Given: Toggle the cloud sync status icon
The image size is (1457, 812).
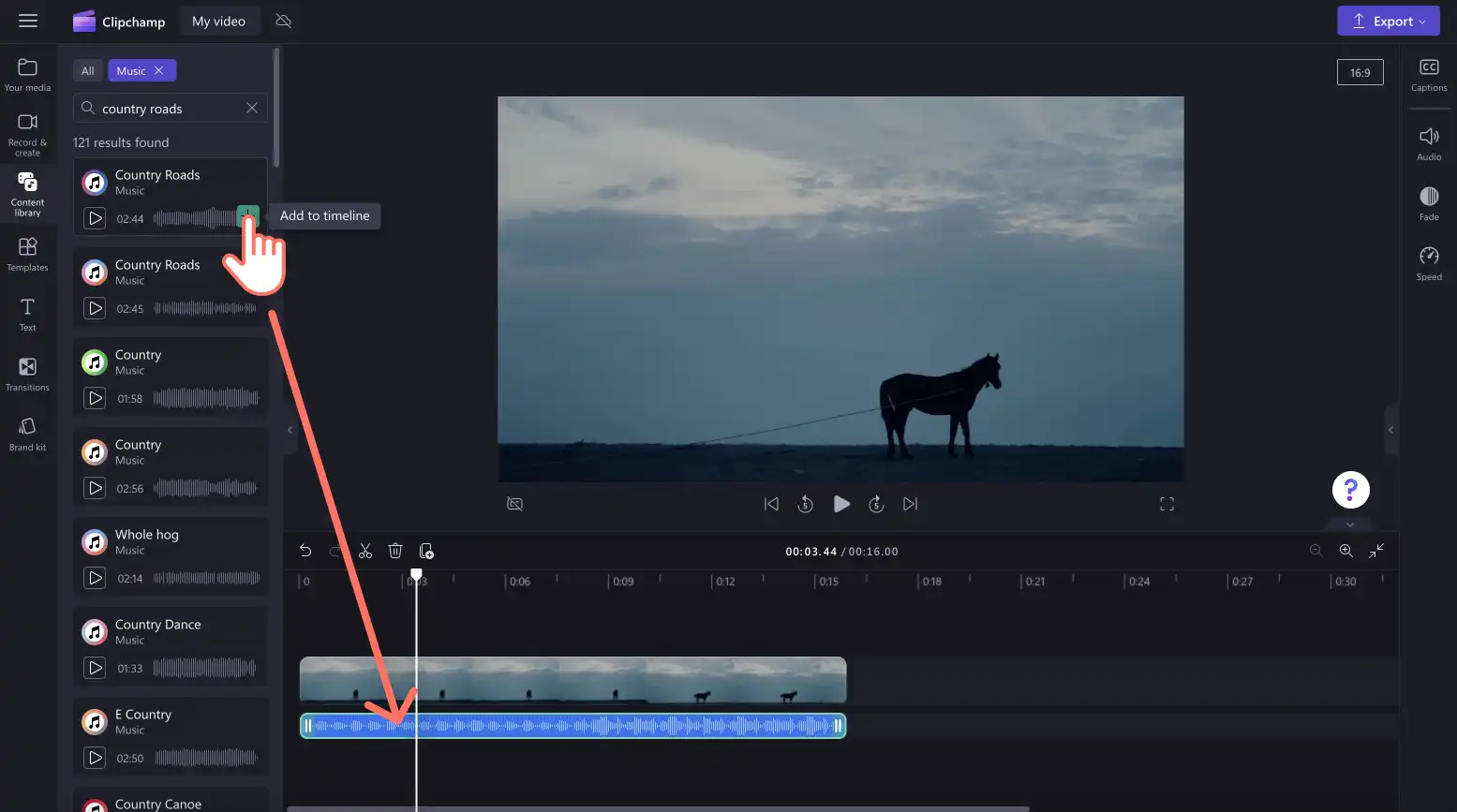Looking at the screenshot, I should coord(284,21).
